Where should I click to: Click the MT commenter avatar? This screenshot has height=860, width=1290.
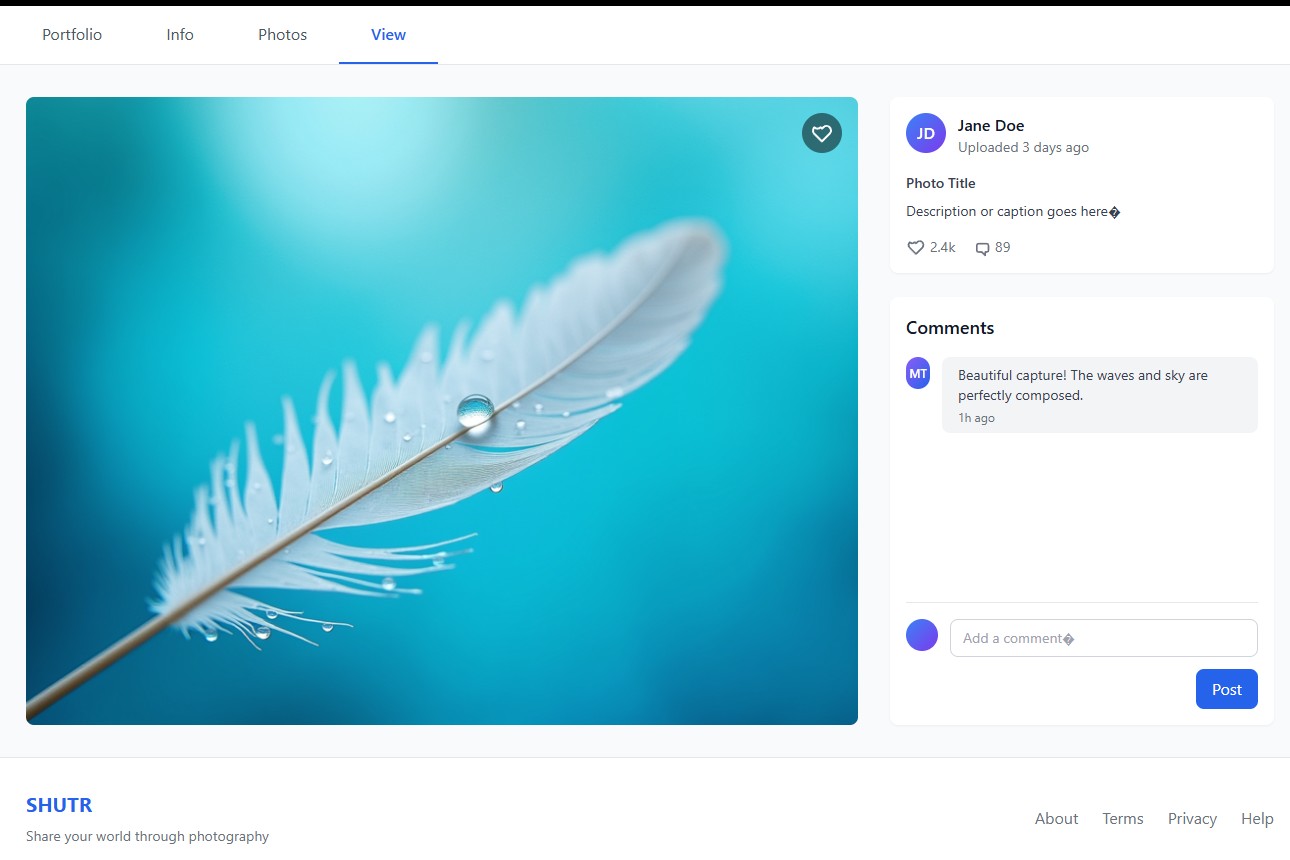(x=918, y=373)
